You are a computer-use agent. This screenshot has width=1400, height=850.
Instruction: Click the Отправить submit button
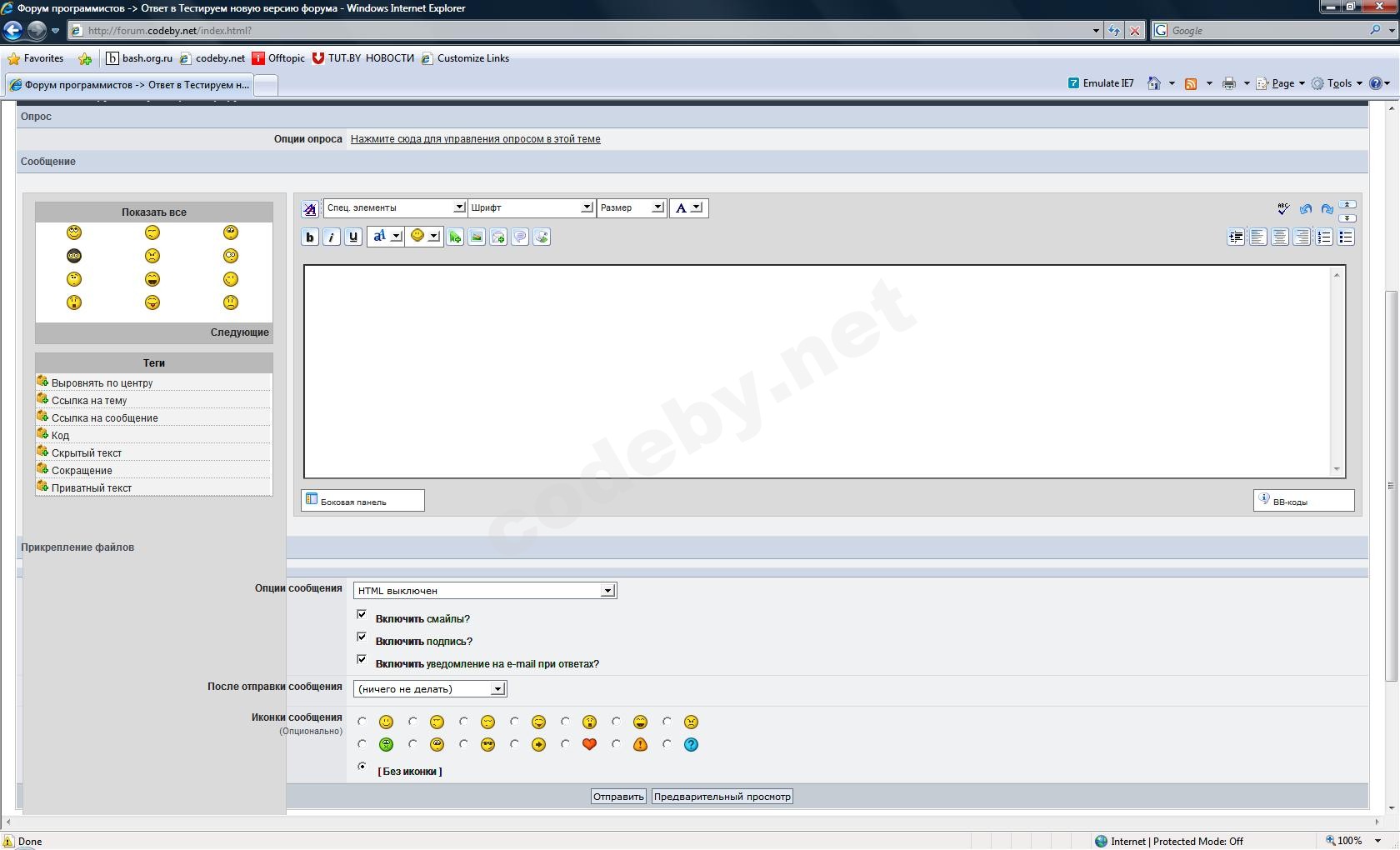(618, 797)
